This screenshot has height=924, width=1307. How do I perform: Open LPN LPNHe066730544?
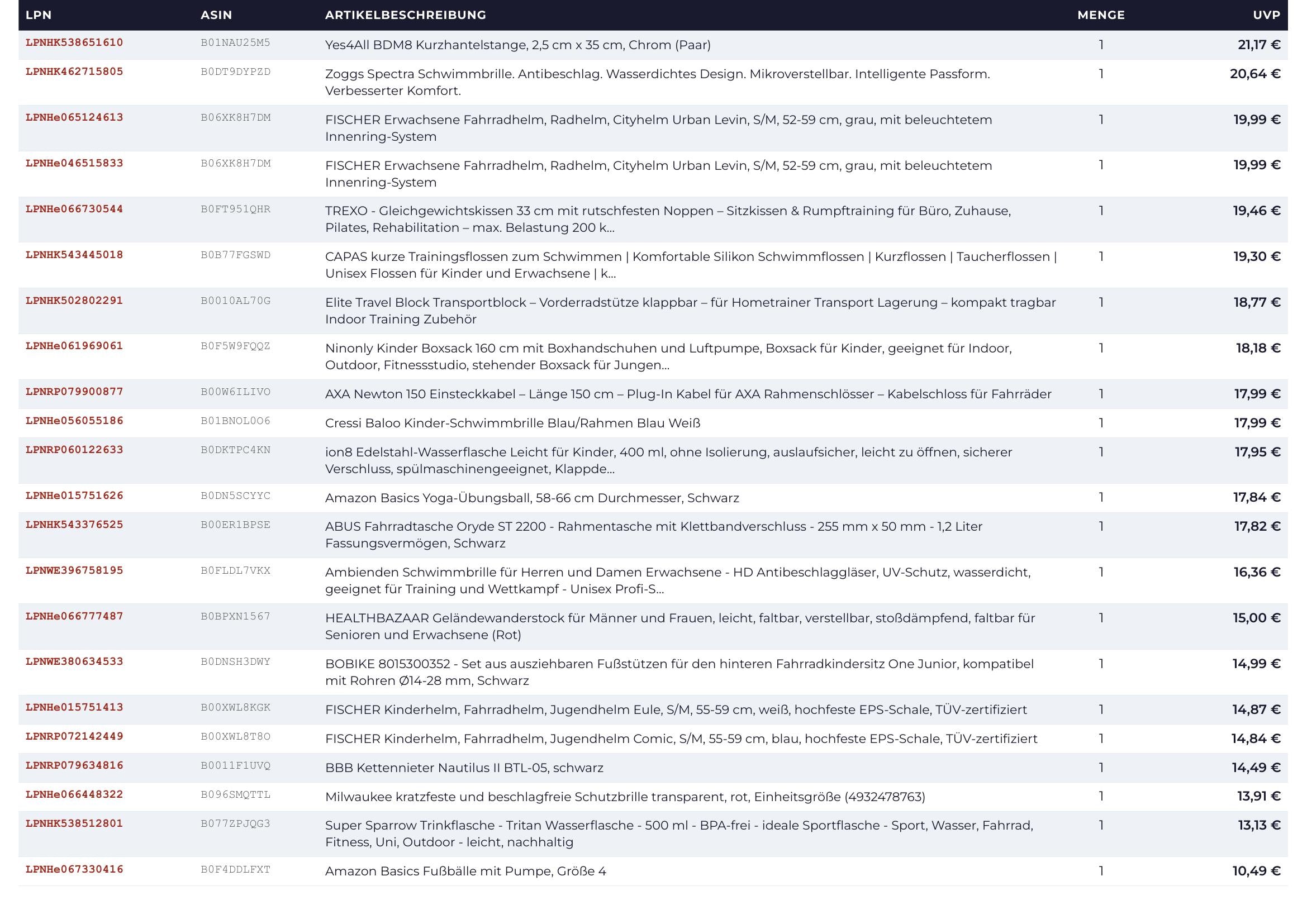[74, 209]
